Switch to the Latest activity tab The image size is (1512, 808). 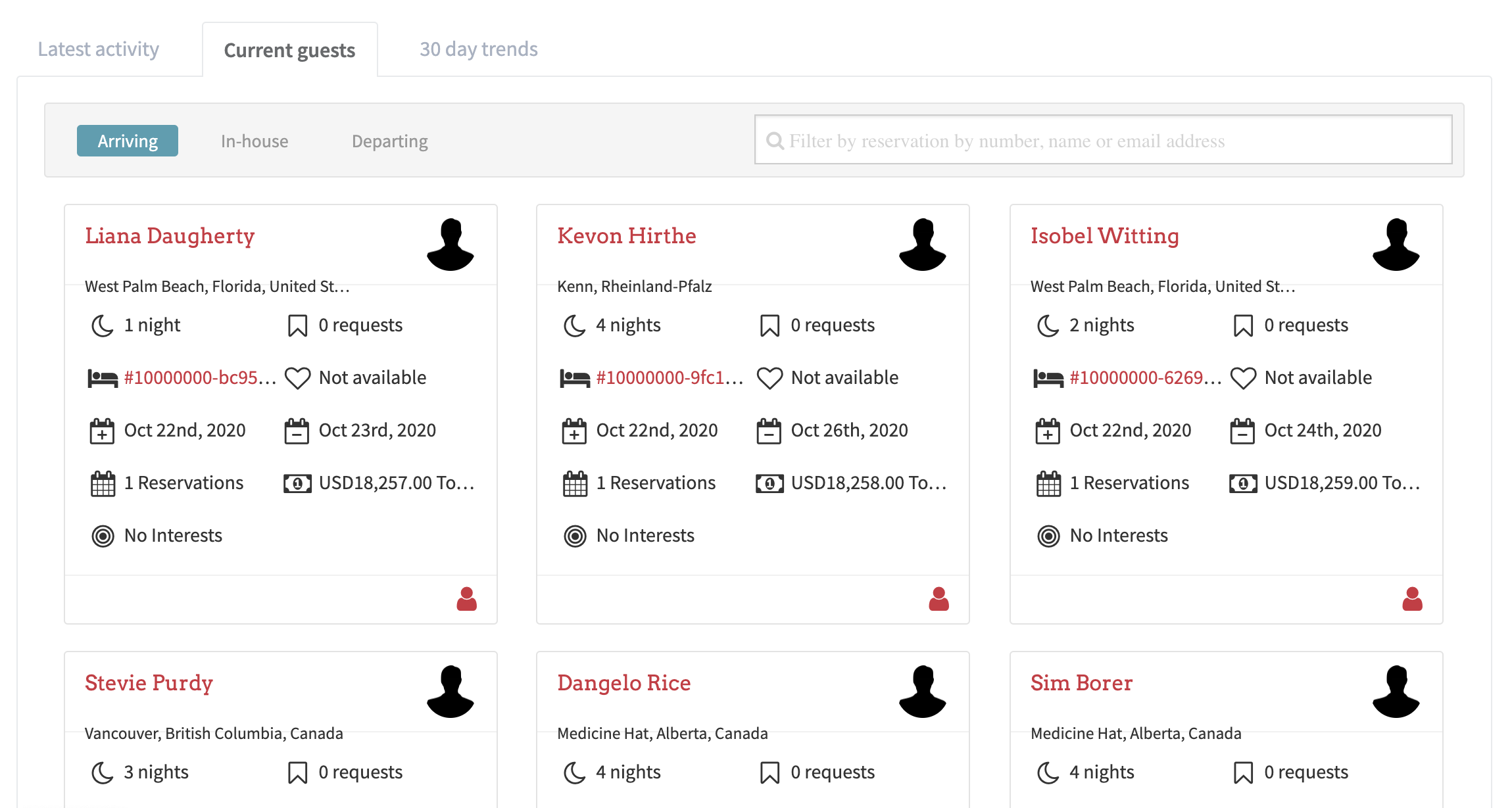[99, 49]
